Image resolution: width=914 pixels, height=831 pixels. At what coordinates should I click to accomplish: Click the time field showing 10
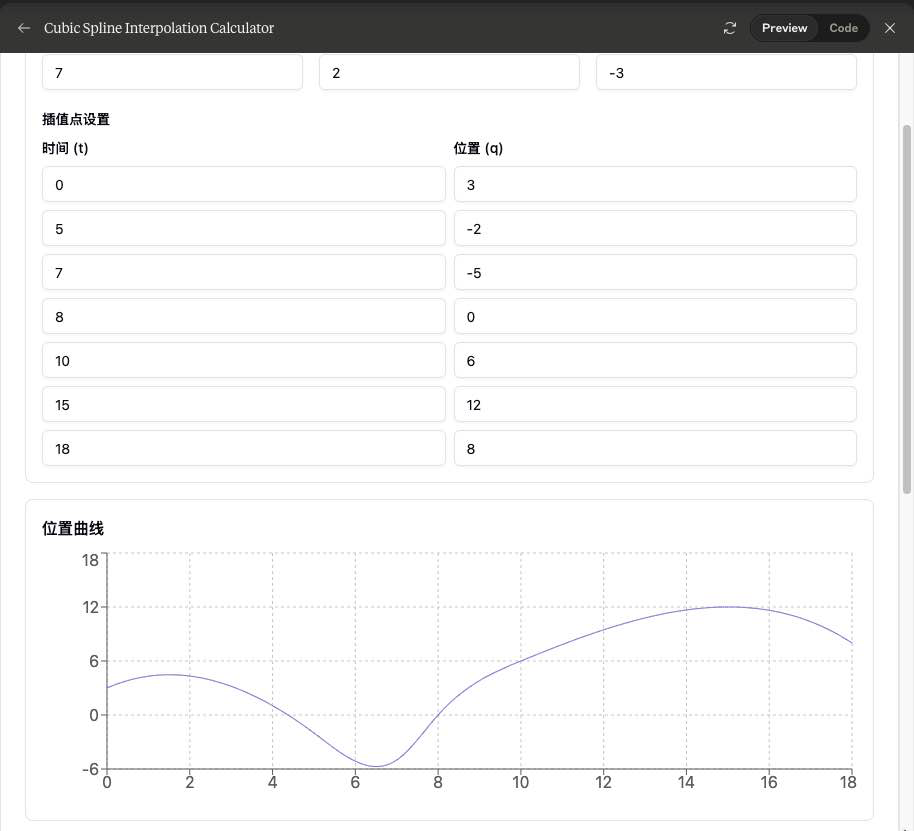click(x=244, y=361)
